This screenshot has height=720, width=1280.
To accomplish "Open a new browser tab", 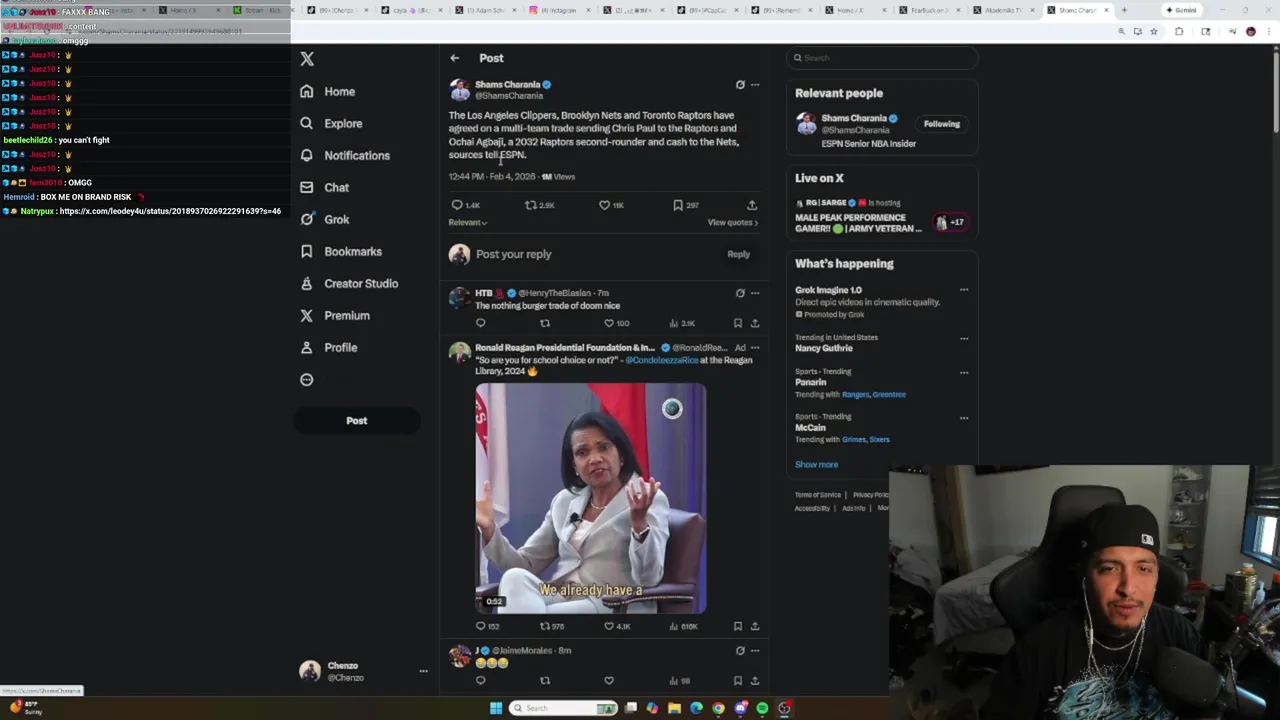I will click(x=1124, y=10).
